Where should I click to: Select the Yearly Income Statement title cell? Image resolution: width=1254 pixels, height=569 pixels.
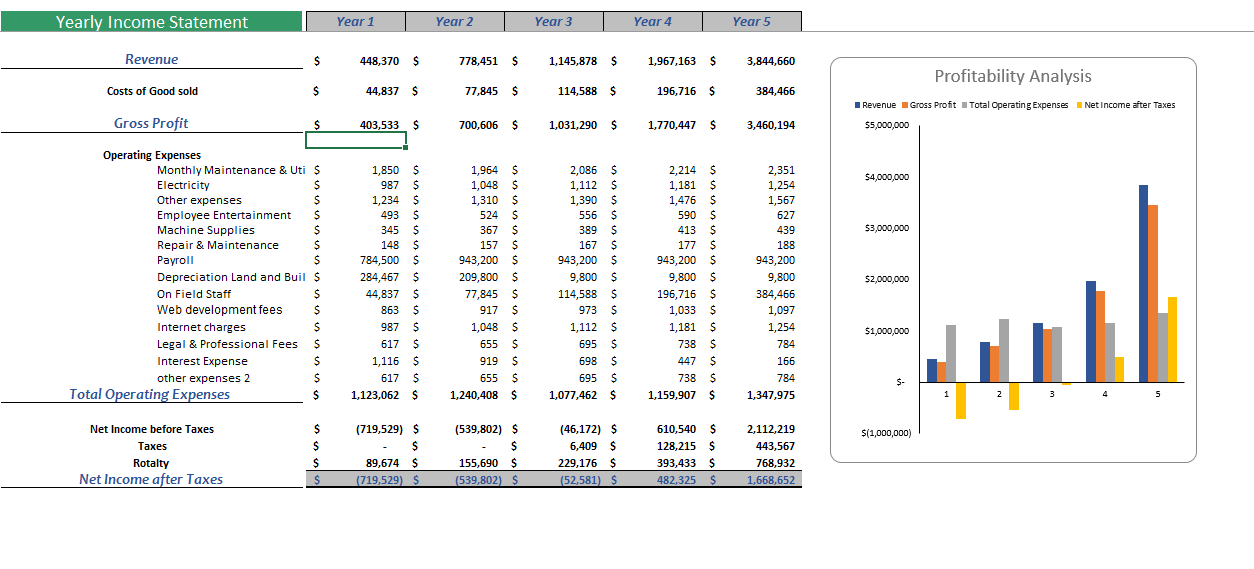(152, 22)
